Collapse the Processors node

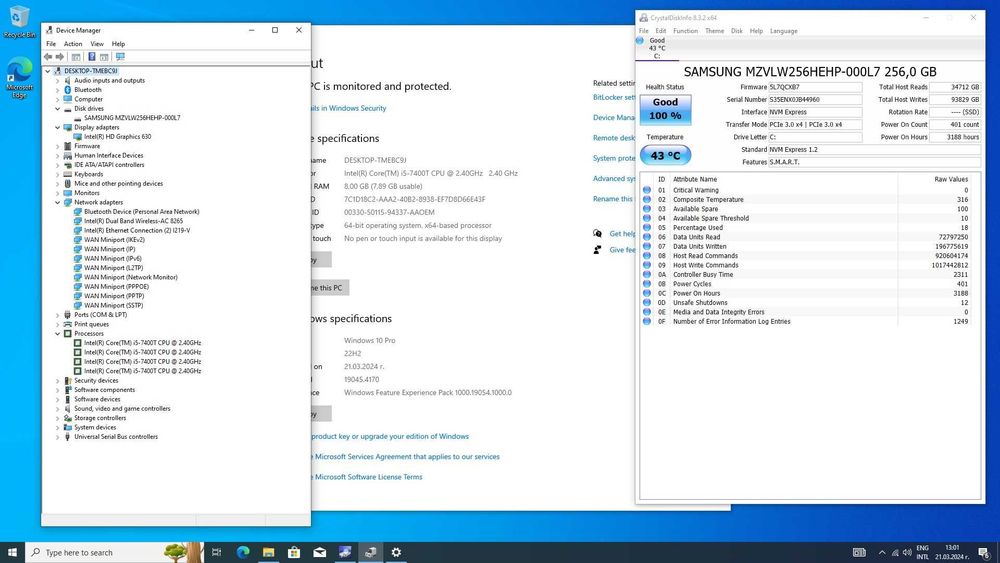pyautogui.click(x=57, y=333)
